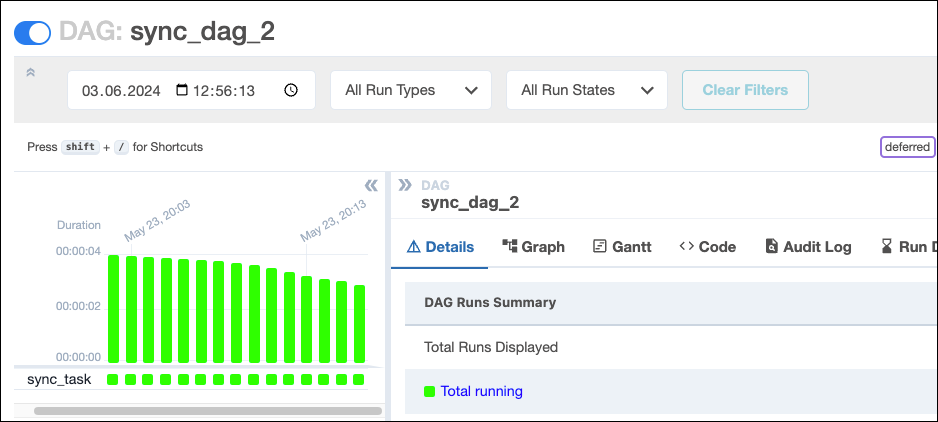Image resolution: width=938 pixels, height=422 pixels.
Task: Click the hourglass Run Duration tab
Action: (x=908, y=247)
